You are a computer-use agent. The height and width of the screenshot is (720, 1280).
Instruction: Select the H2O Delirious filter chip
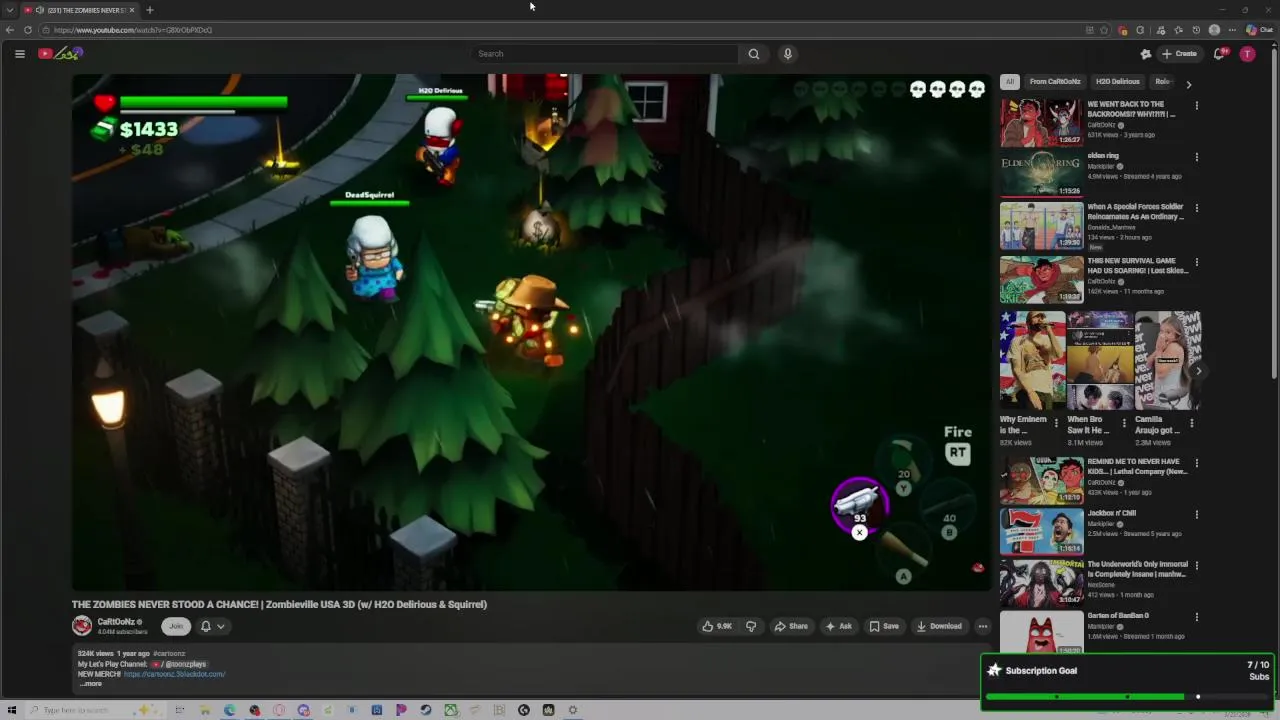[1117, 82]
